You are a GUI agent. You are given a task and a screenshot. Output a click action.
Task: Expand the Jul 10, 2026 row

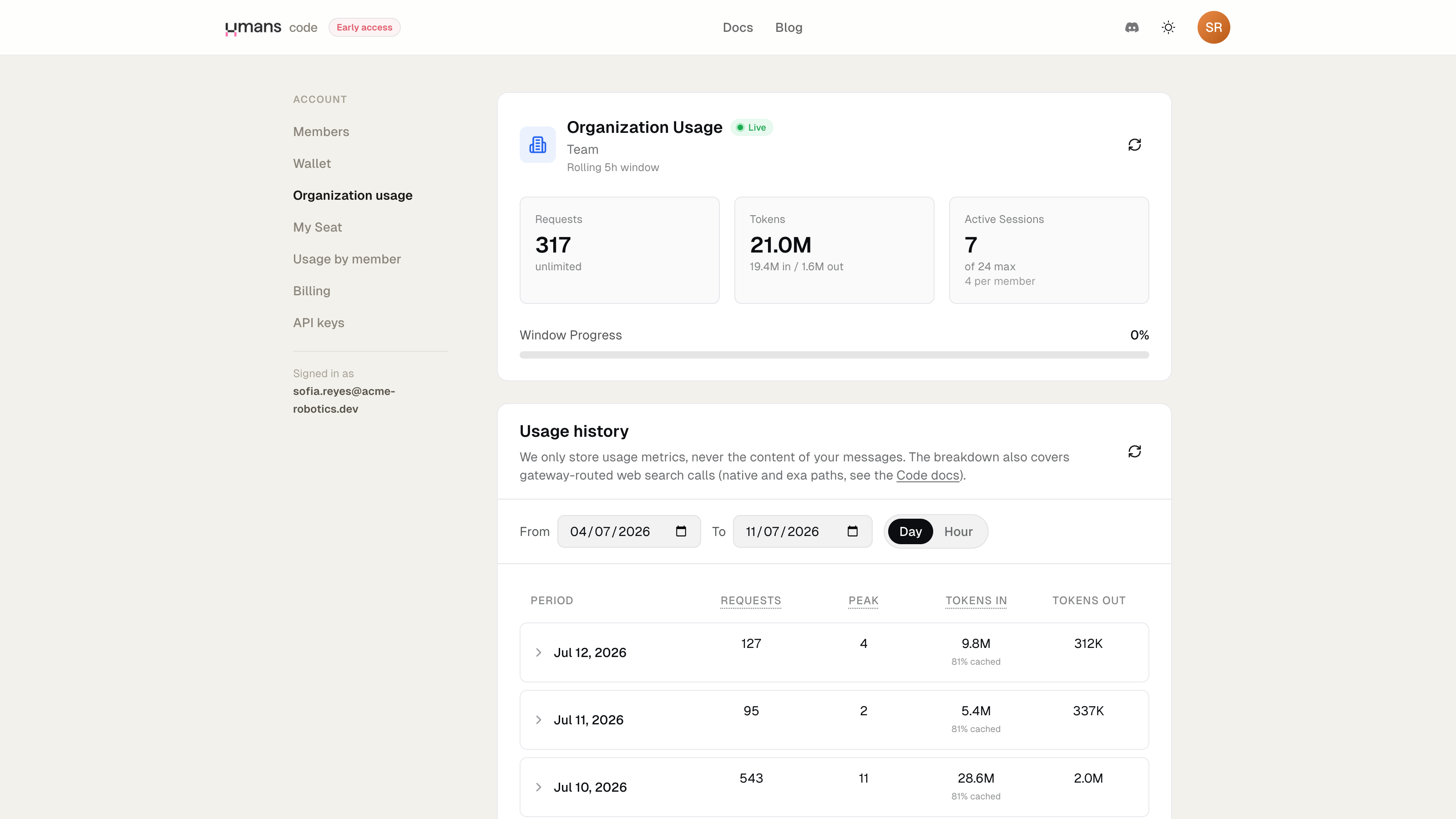pos(834,787)
